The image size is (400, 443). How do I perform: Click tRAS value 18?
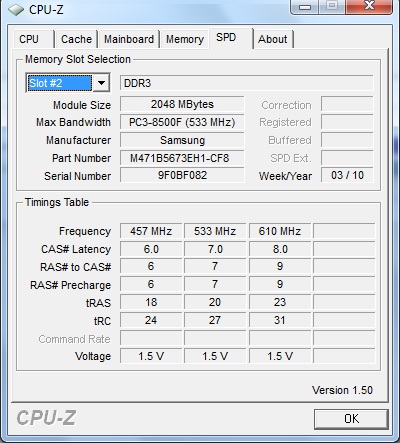[x=151, y=302]
